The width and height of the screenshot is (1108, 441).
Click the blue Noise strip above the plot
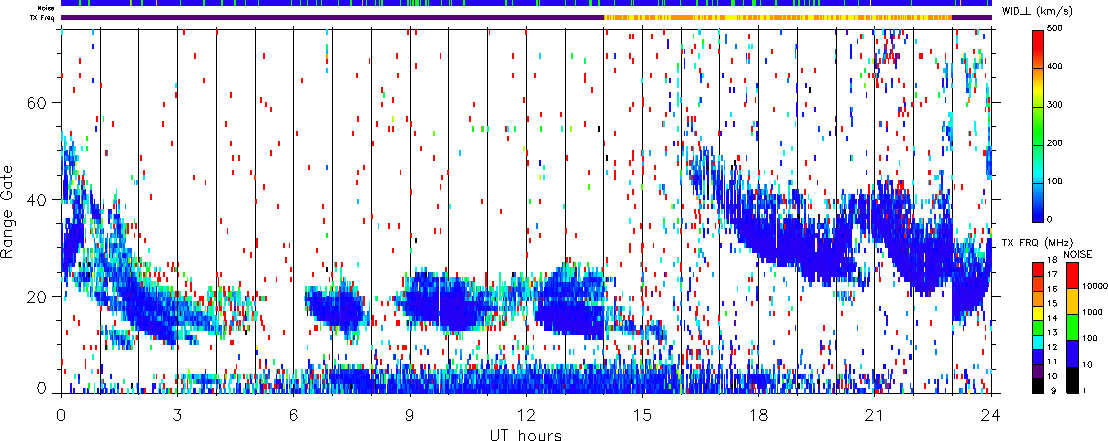click(526, 4)
